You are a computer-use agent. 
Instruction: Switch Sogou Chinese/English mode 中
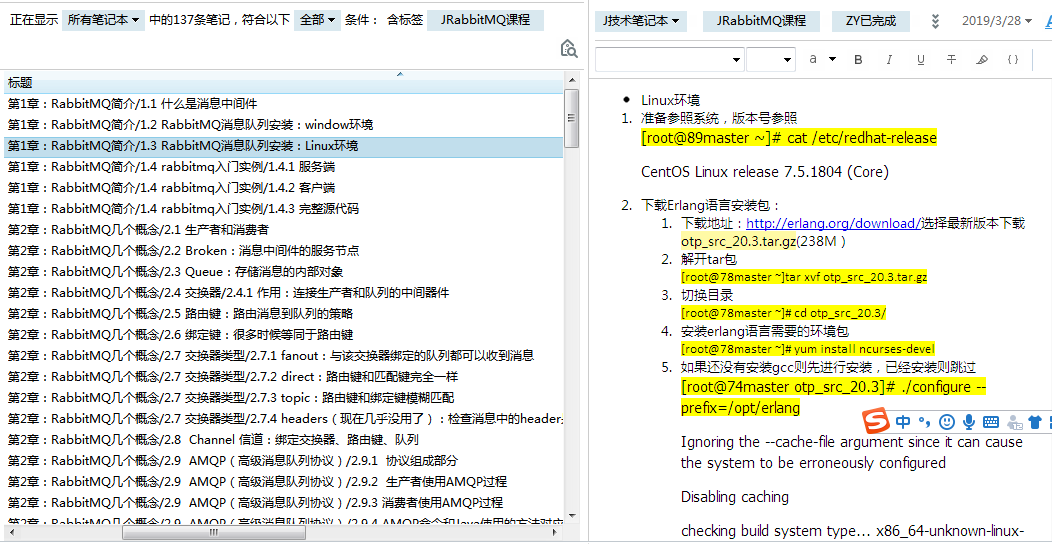tap(903, 422)
